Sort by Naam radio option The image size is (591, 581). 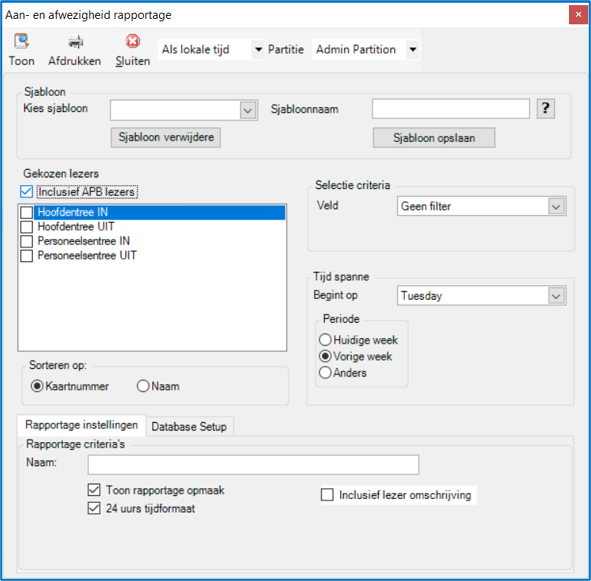coord(143,386)
